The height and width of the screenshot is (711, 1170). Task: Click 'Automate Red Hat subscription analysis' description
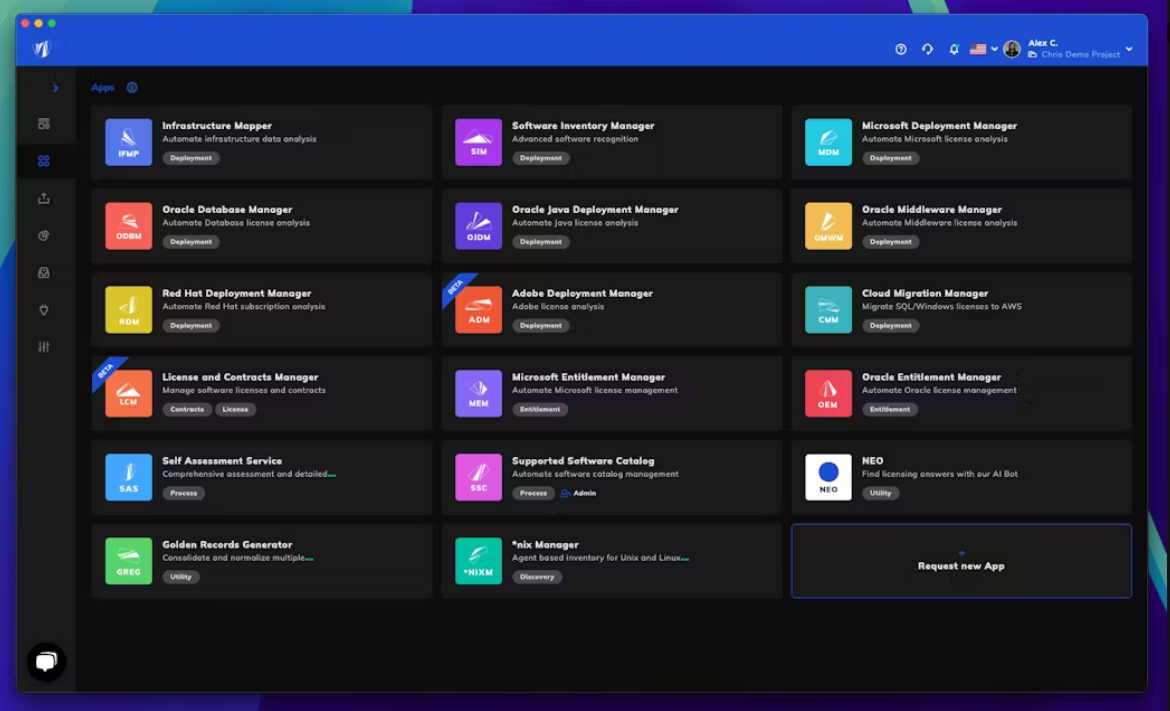[x=243, y=307]
